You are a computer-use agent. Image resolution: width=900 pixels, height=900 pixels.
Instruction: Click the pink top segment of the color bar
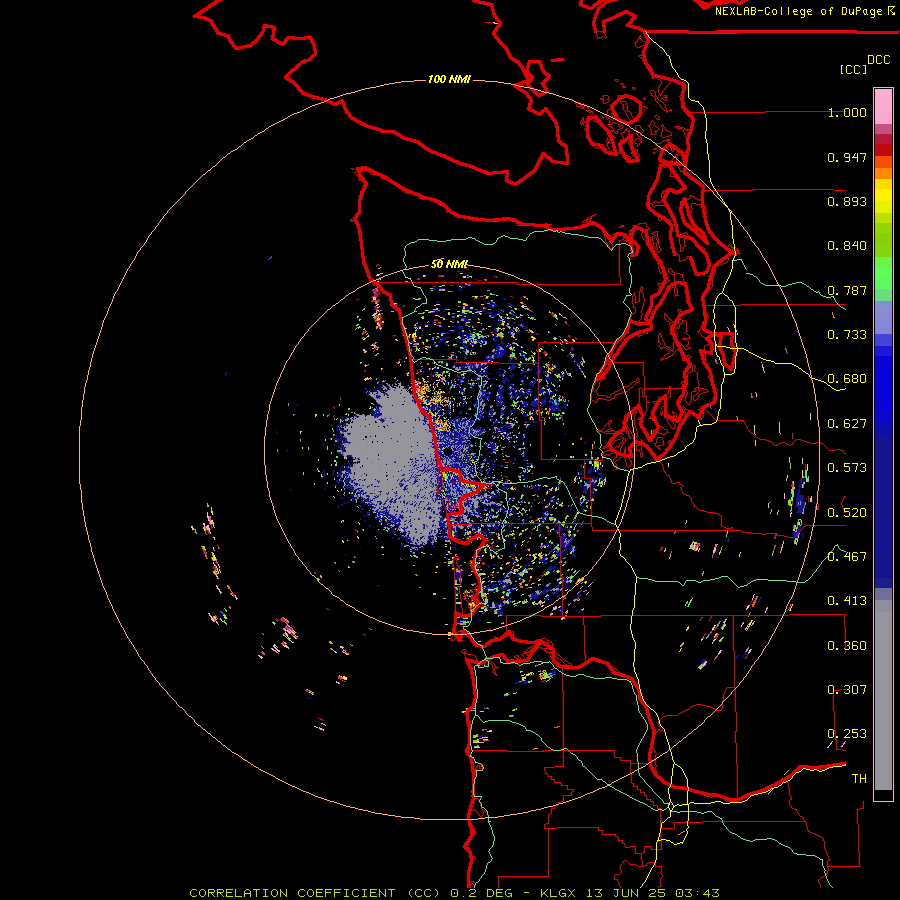point(883,106)
